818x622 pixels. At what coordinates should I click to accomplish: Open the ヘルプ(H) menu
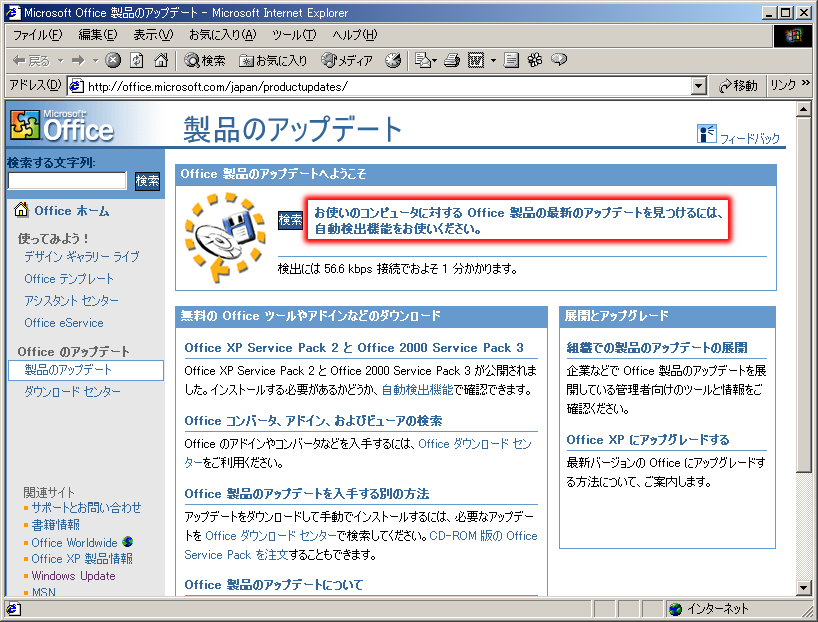pos(355,35)
